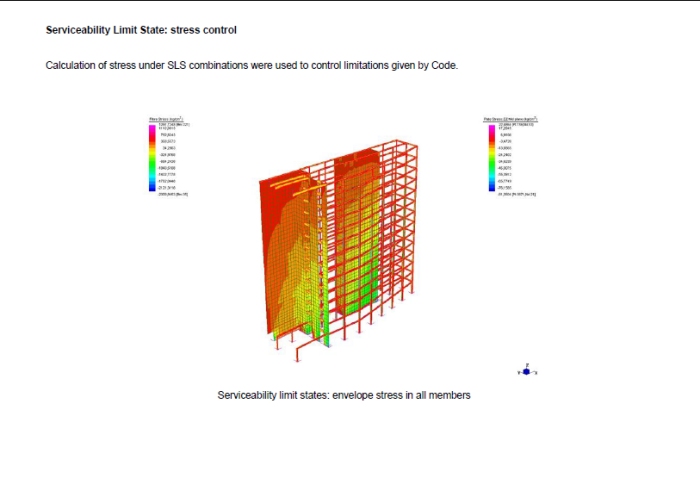Select the right stress legend color bar
Image resolution: width=700 pixels, height=497 pixels.
491,157
